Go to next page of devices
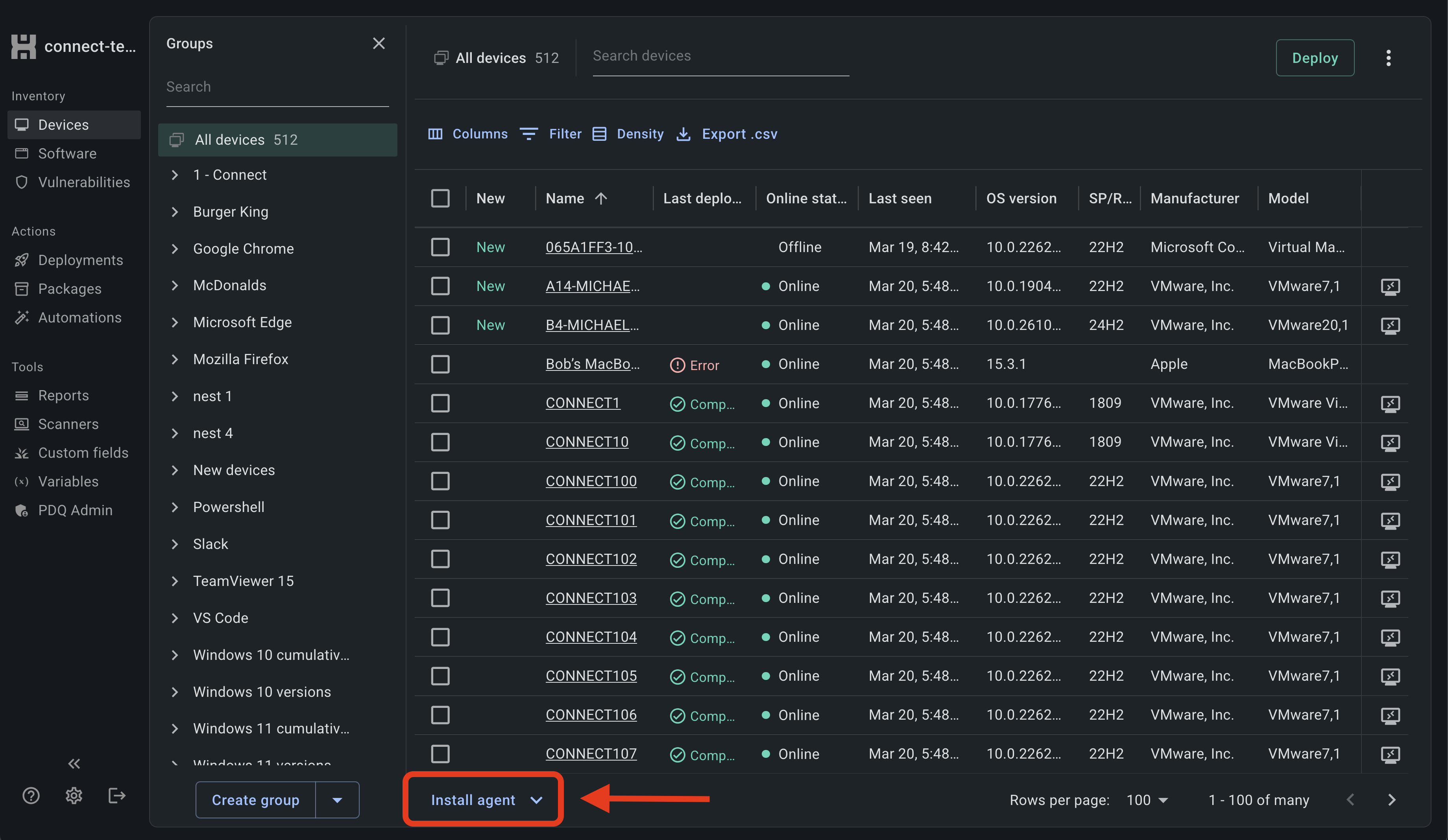The width and height of the screenshot is (1448, 840). [x=1392, y=800]
